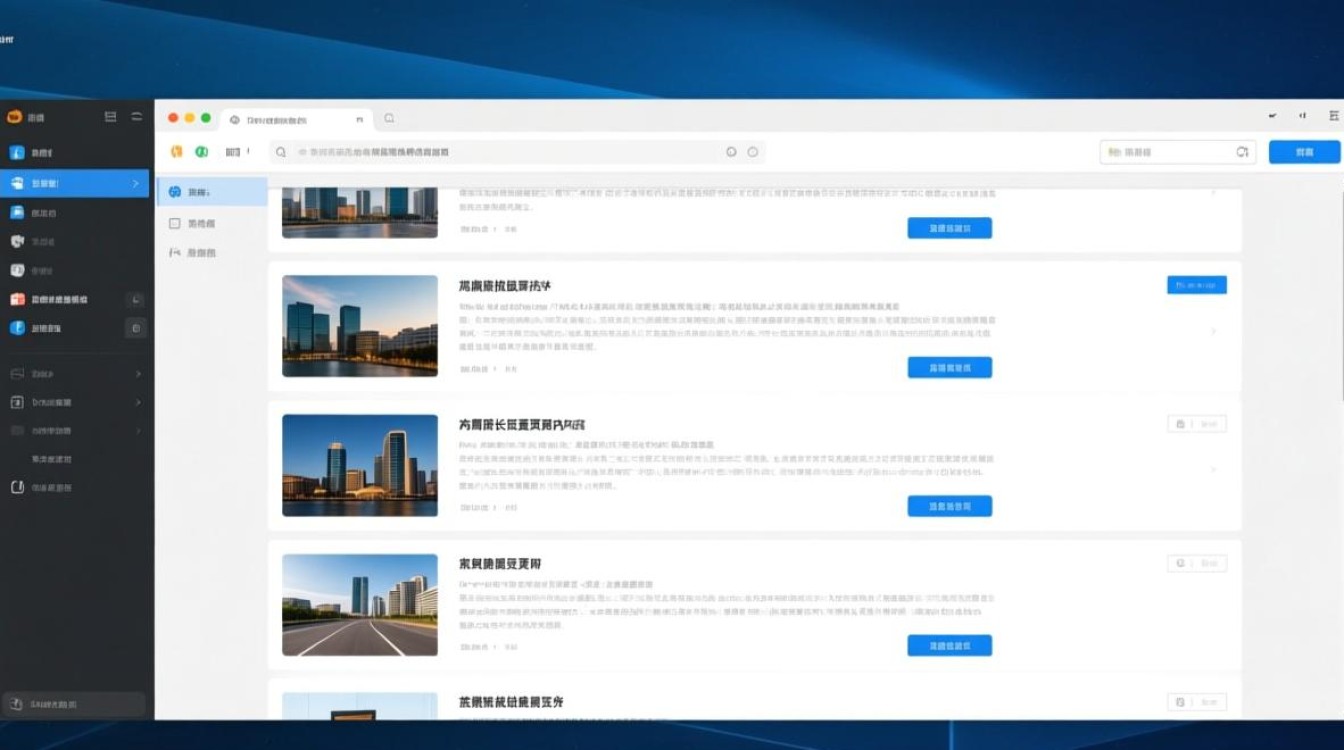Click the refresh icon in the top-right search field
Viewport: 1344px width, 750px height.
pos(1241,151)
